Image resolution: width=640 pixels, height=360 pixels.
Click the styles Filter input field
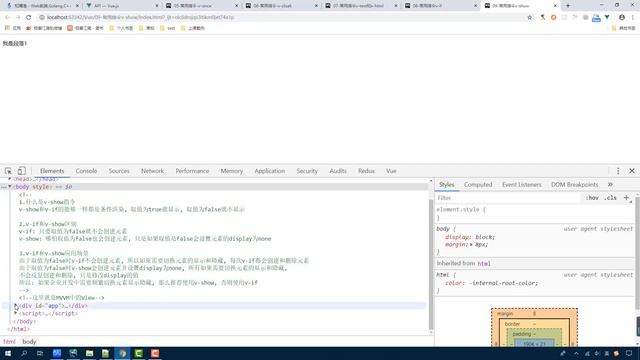coord(508,198)
